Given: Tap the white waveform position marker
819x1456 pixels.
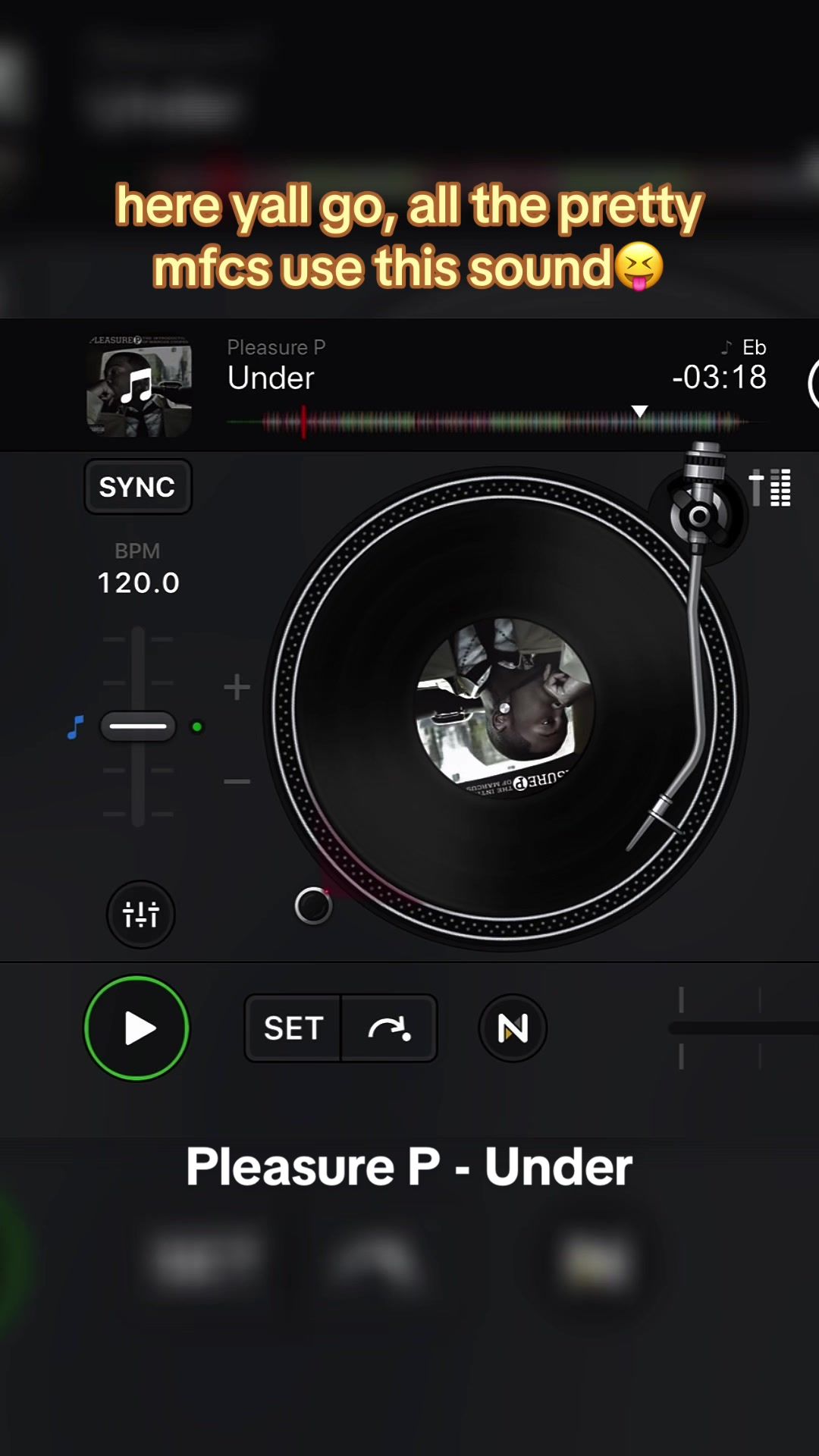Looking at the screenshot, I should (x=640, y=411).
